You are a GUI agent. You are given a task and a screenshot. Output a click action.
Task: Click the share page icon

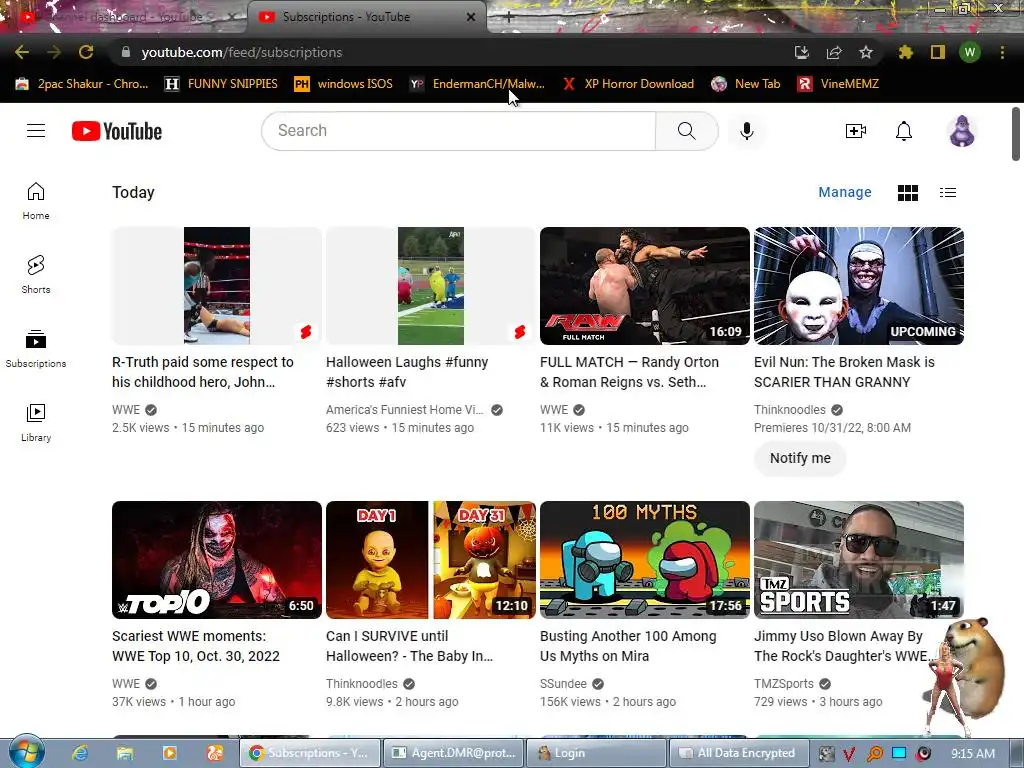point(834,52)
